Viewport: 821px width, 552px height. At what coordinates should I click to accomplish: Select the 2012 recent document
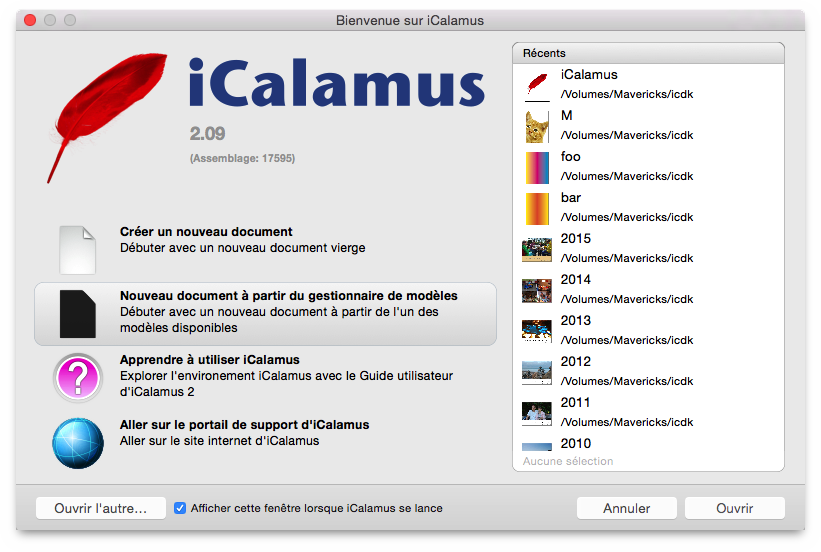click(648, 372)
